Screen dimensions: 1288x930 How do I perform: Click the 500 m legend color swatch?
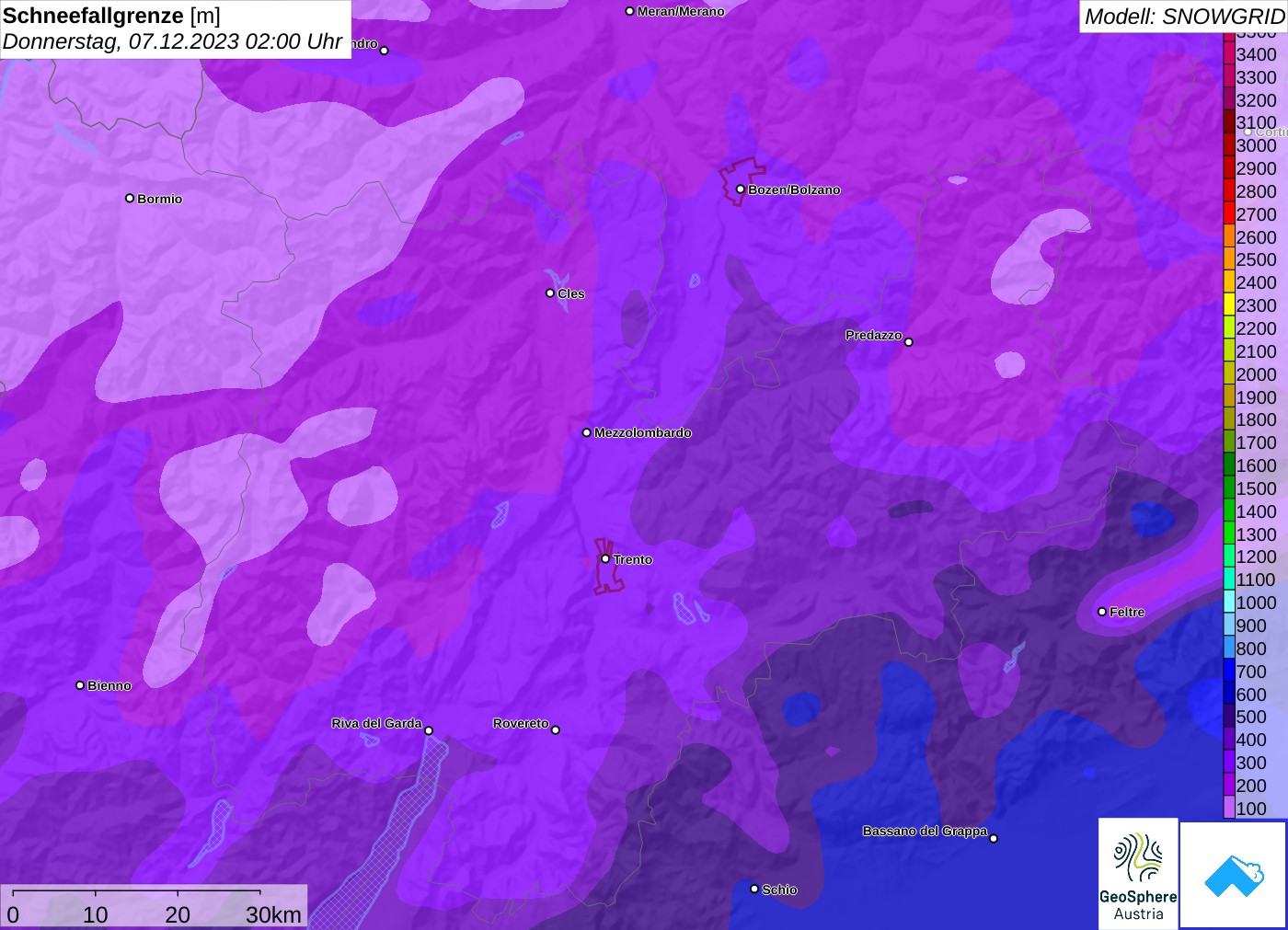pyautogui.click(x=1229, y=717)
